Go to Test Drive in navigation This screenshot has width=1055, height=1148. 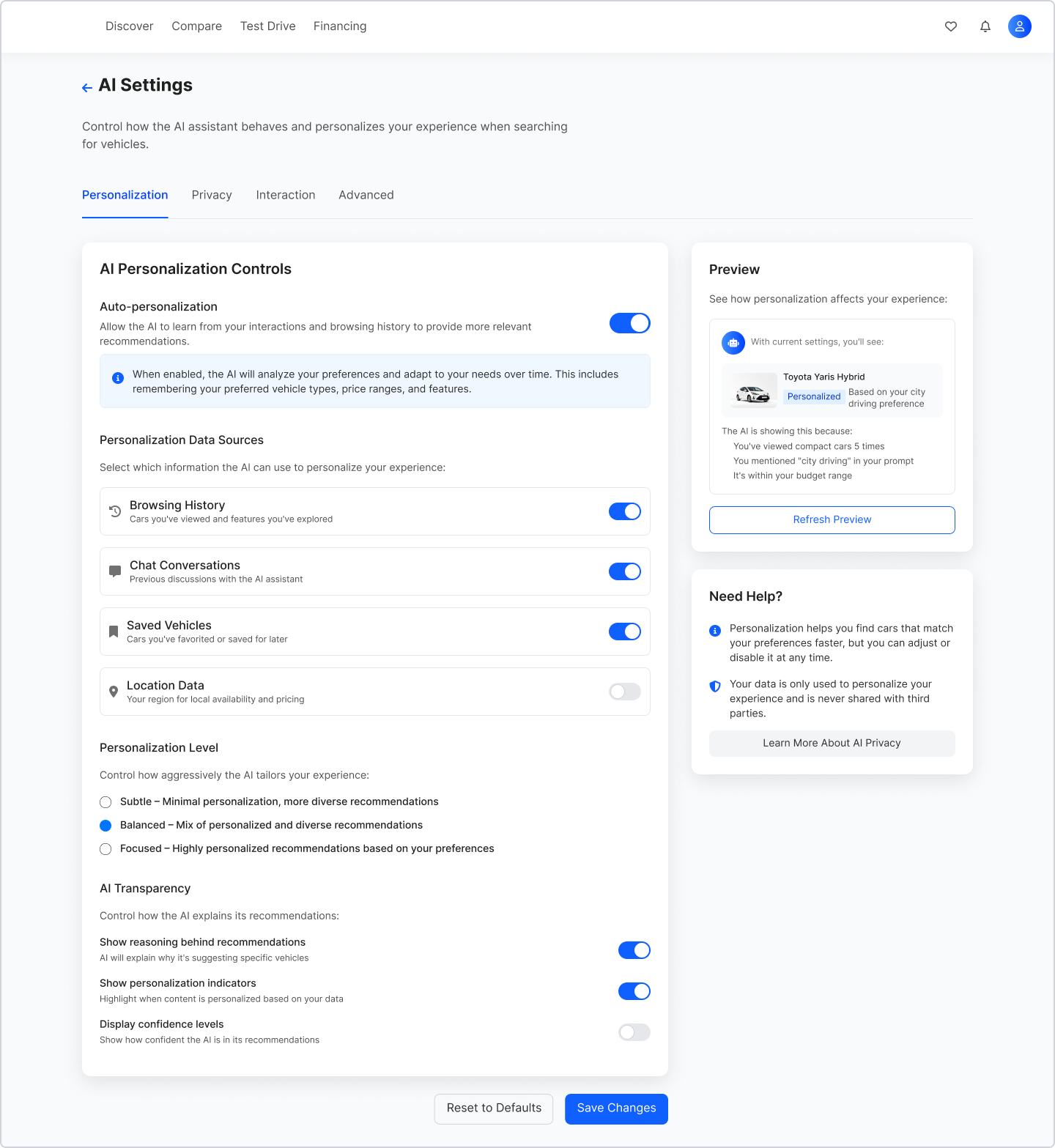coord(268,26)
